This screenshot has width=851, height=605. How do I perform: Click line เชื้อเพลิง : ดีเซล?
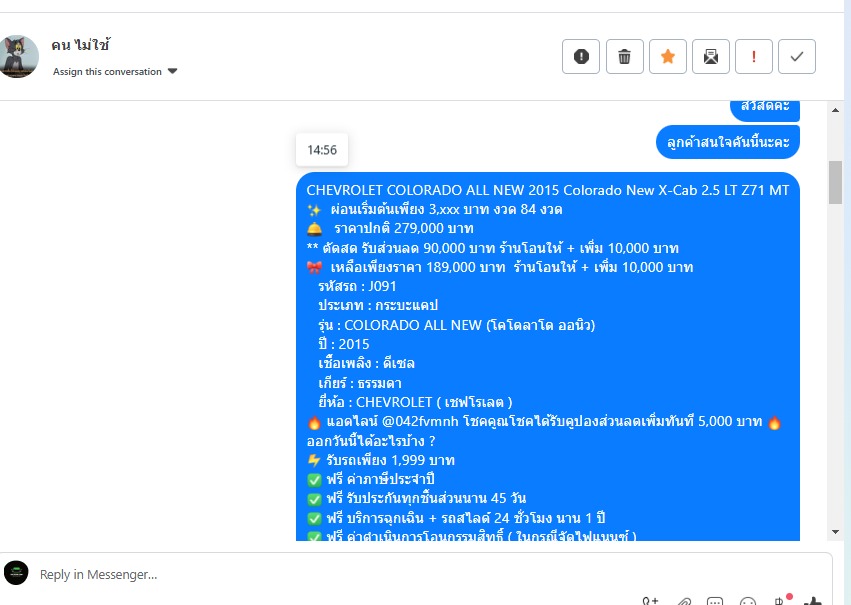coord(366,364)
